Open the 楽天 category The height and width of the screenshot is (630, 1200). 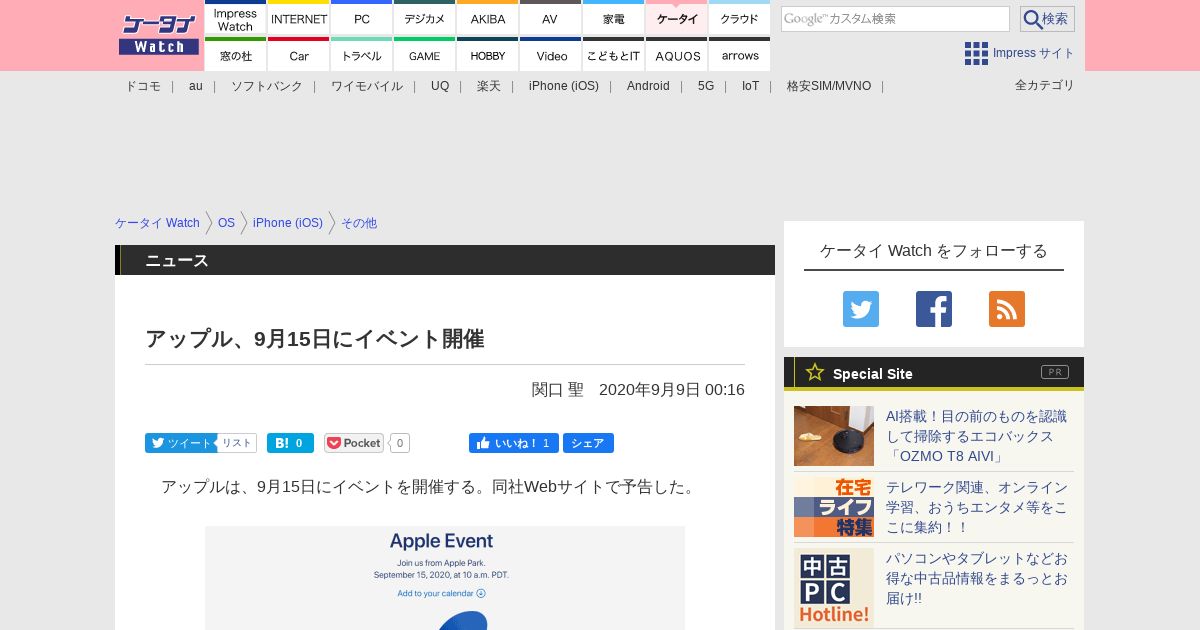[x=489, y=86]
